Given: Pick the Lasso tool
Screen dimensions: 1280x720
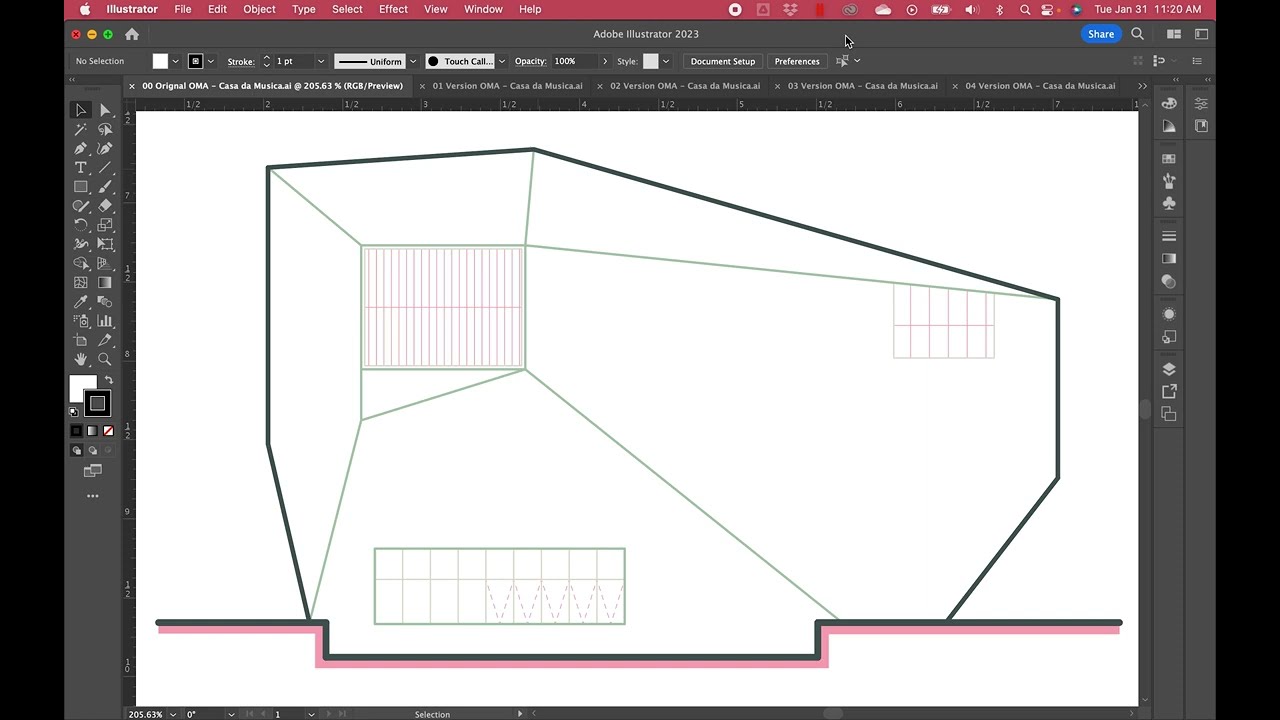Looking at the screenshot, I should pyautogui.click(x=105, y=129).
